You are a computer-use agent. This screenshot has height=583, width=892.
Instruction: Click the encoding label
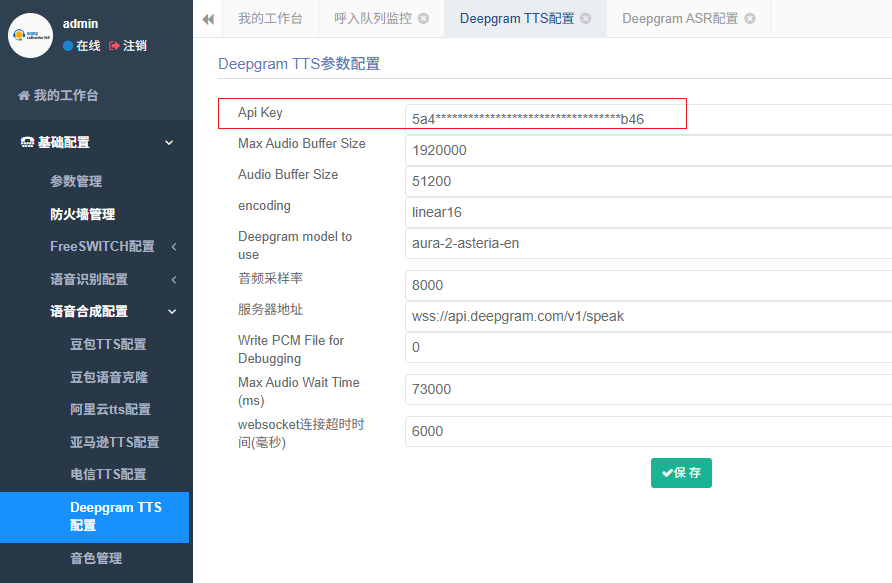(264, 205)
